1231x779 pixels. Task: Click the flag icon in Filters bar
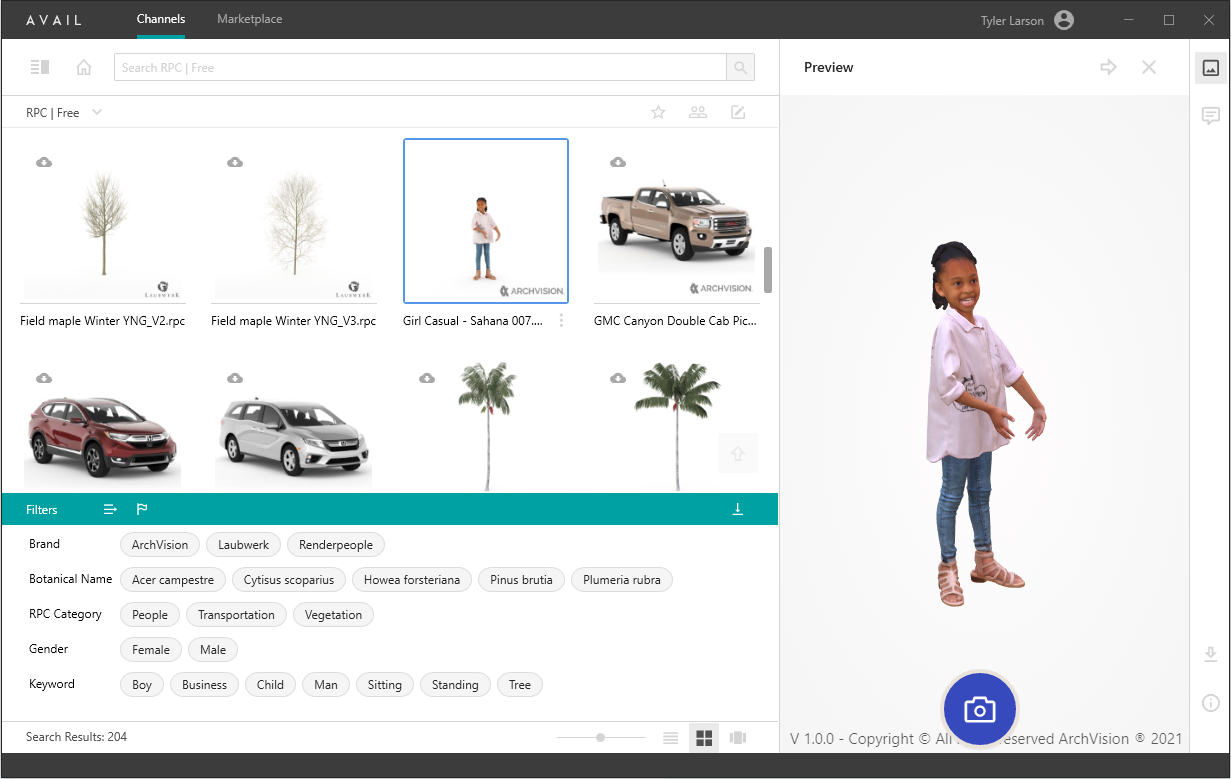pos(142,509)
